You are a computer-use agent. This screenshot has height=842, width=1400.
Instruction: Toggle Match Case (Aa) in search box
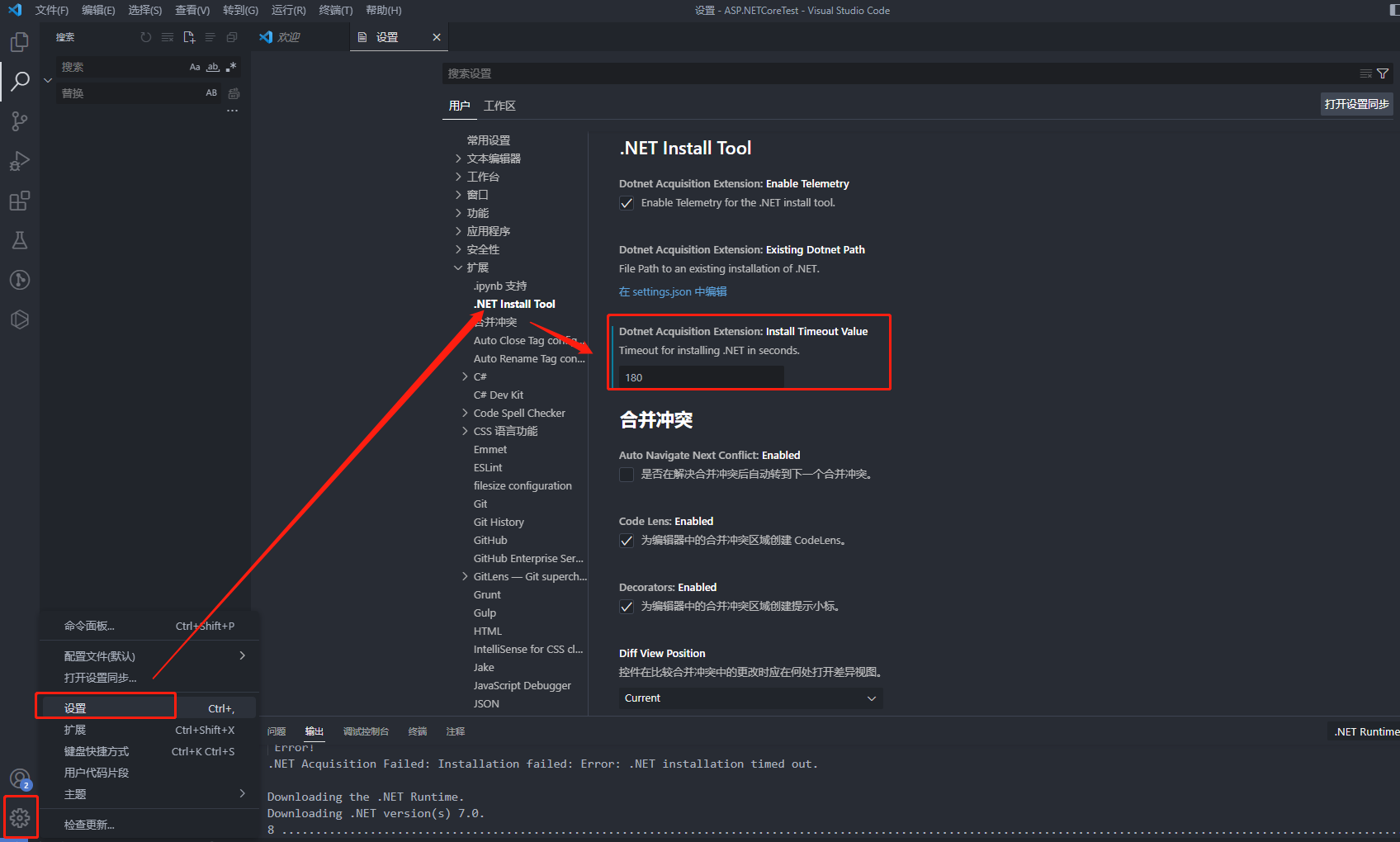click(x=195, y=67)
